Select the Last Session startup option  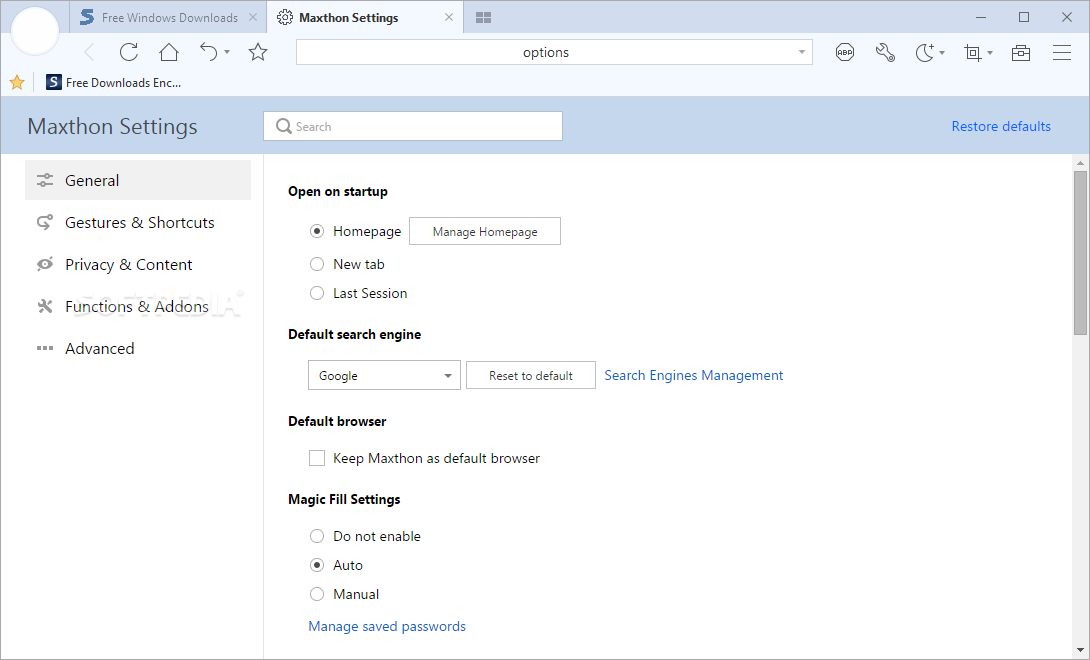tap(317, 293)
